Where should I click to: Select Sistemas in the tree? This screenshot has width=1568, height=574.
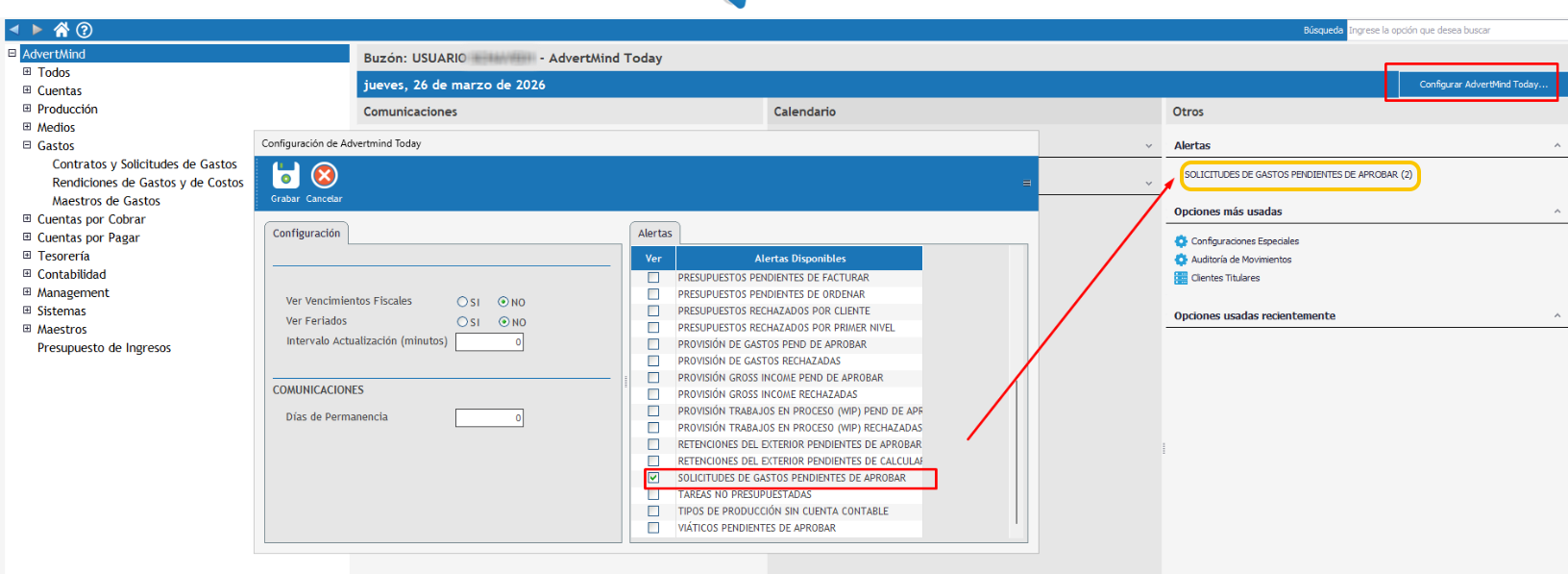coord(61,312)
